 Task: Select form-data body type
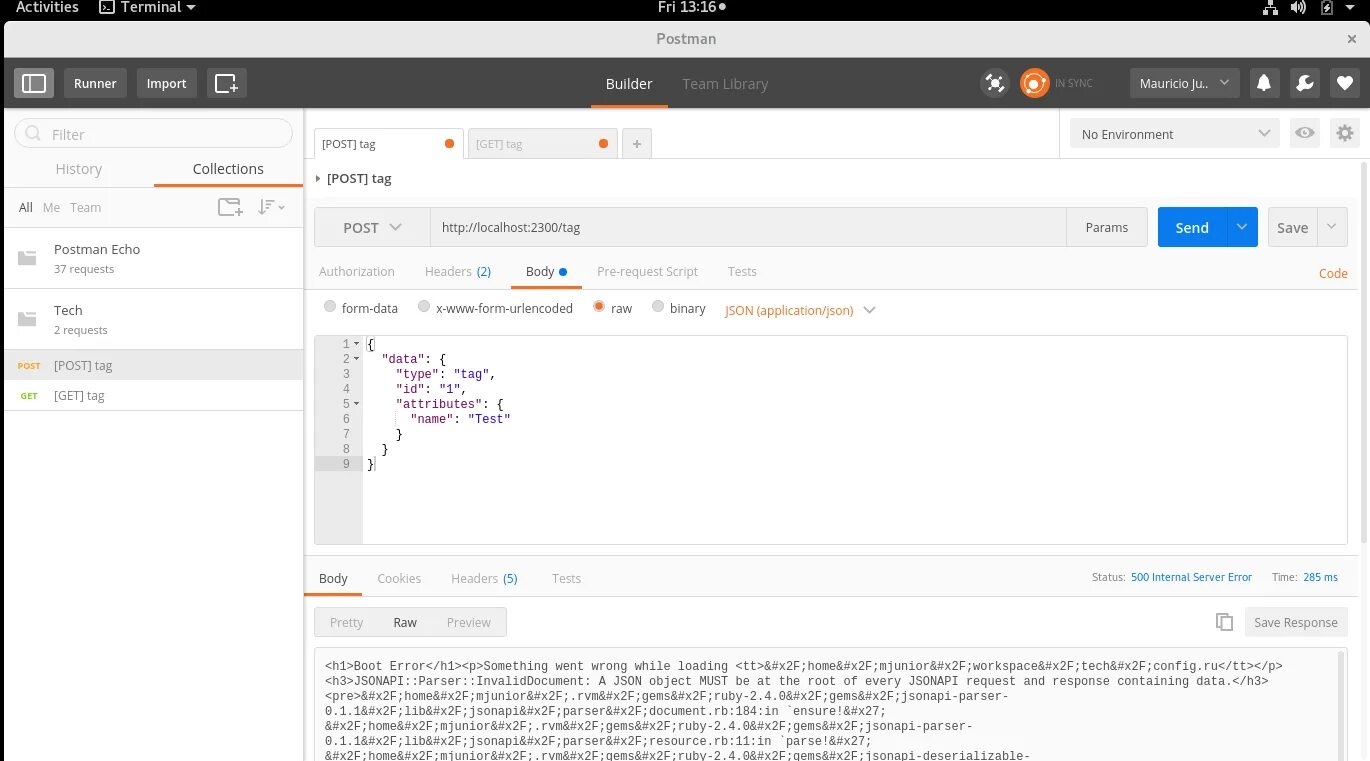coord(330,307)
